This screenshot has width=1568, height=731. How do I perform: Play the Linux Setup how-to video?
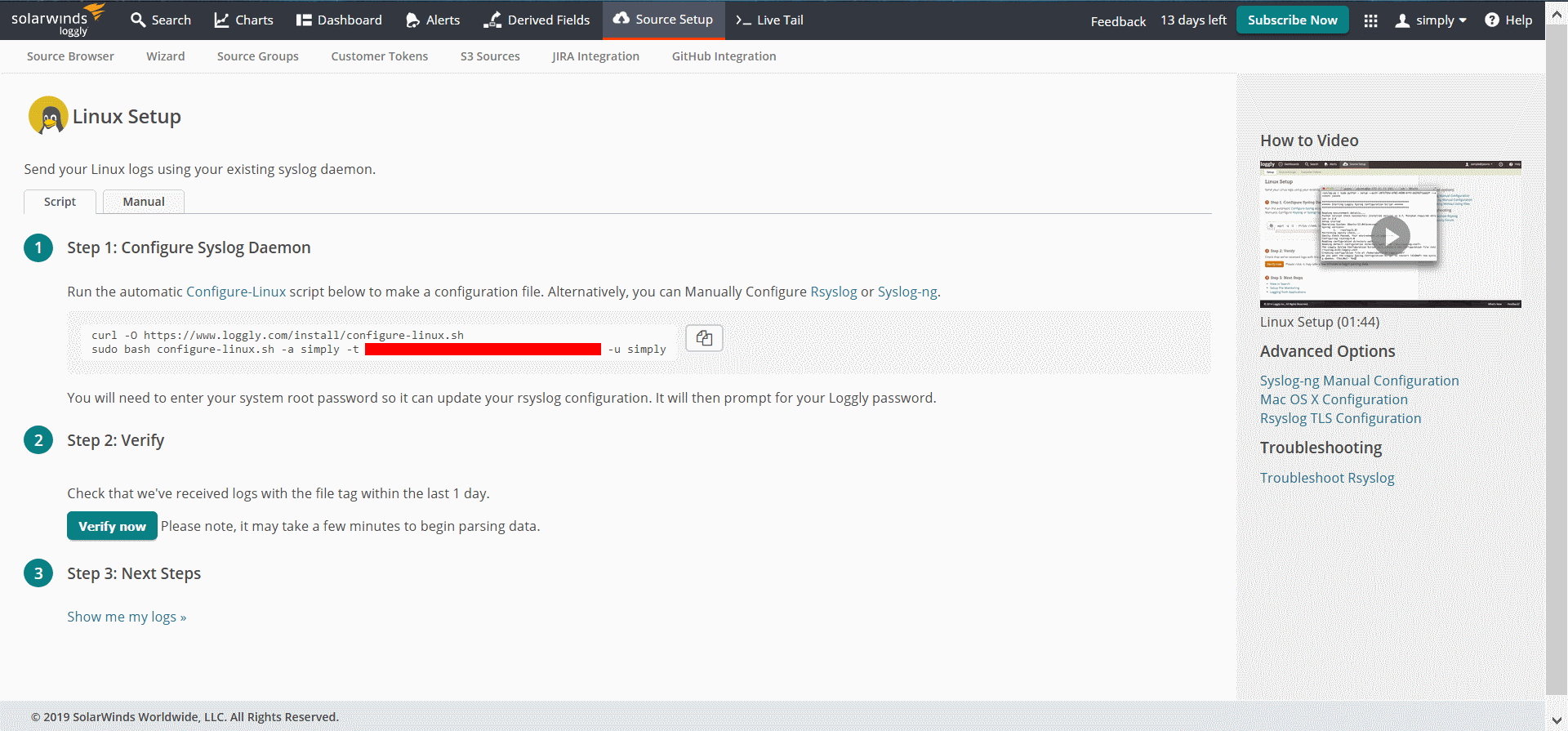coord(1391,236)
